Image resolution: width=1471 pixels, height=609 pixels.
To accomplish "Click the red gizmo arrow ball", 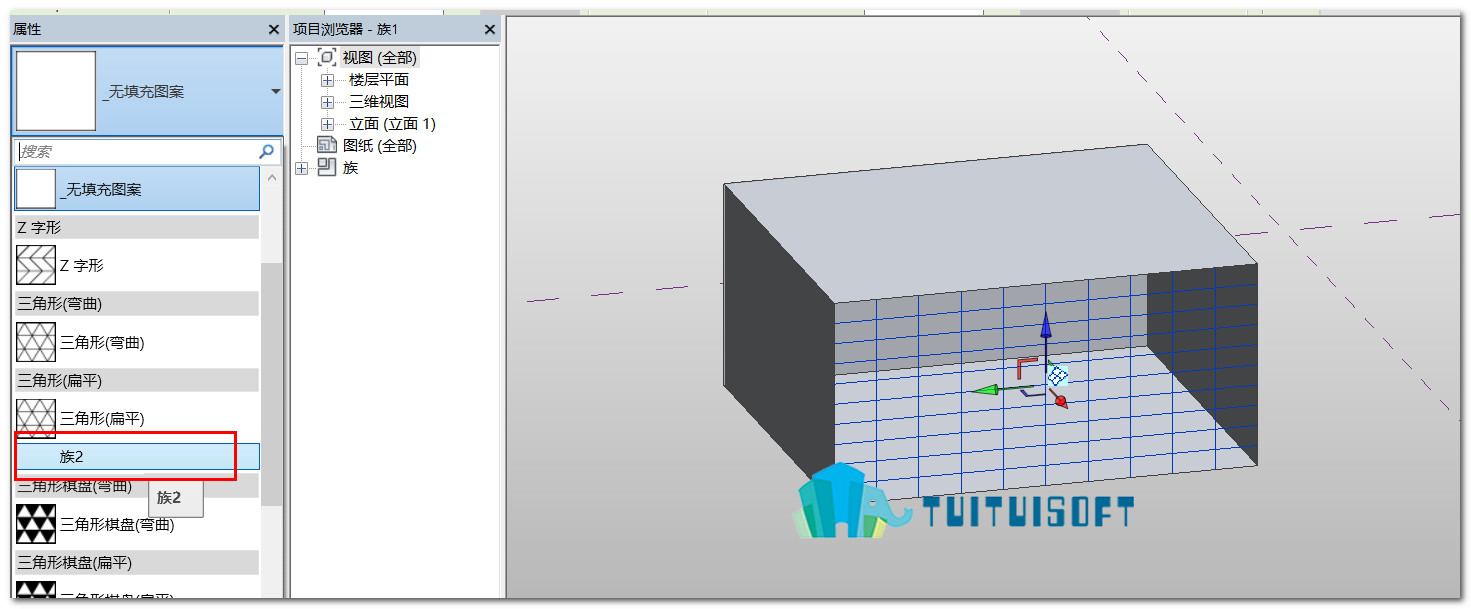I will (x=1061, y=402).
